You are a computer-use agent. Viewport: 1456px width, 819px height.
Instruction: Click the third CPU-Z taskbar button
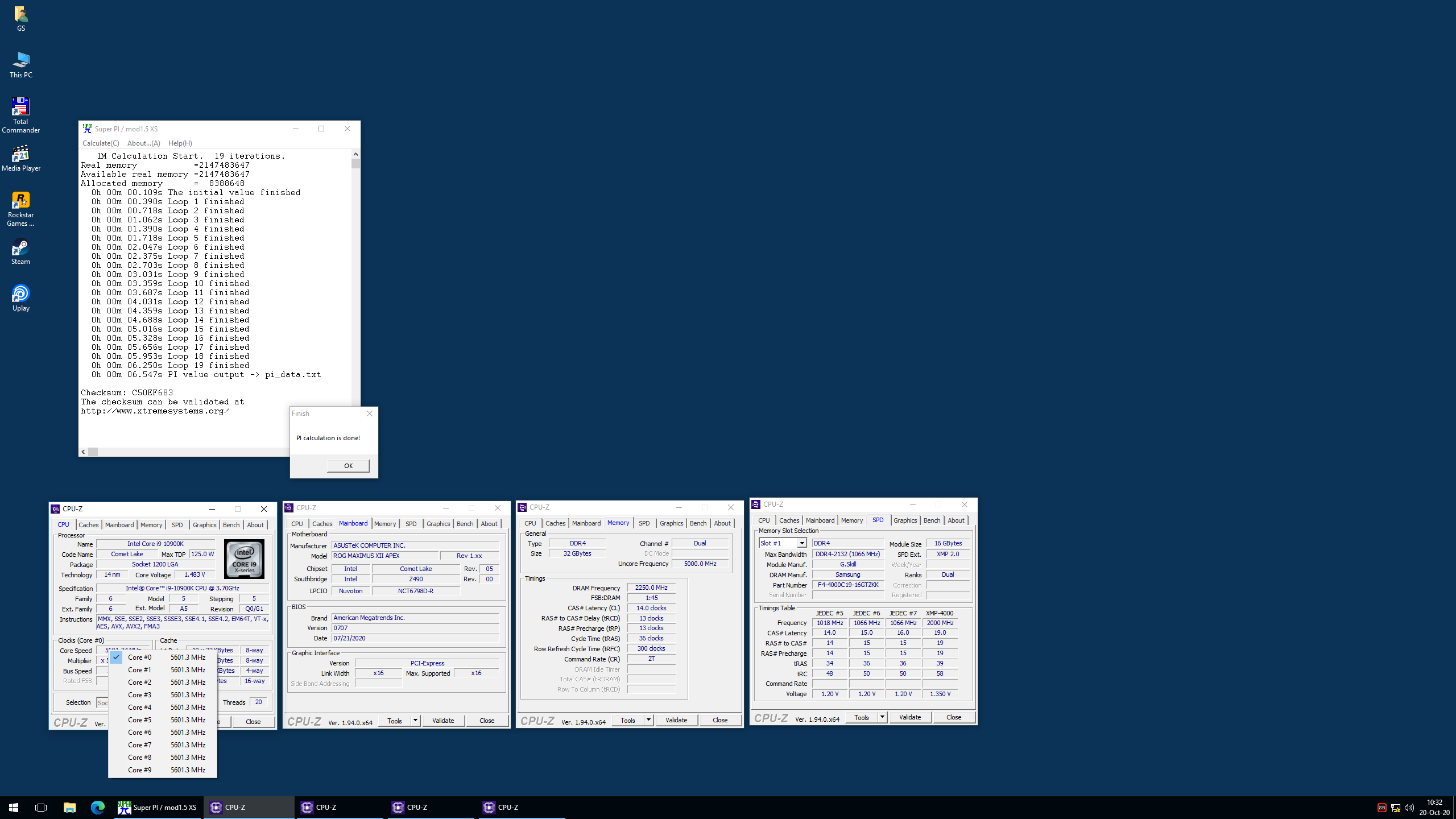point(431,807)
